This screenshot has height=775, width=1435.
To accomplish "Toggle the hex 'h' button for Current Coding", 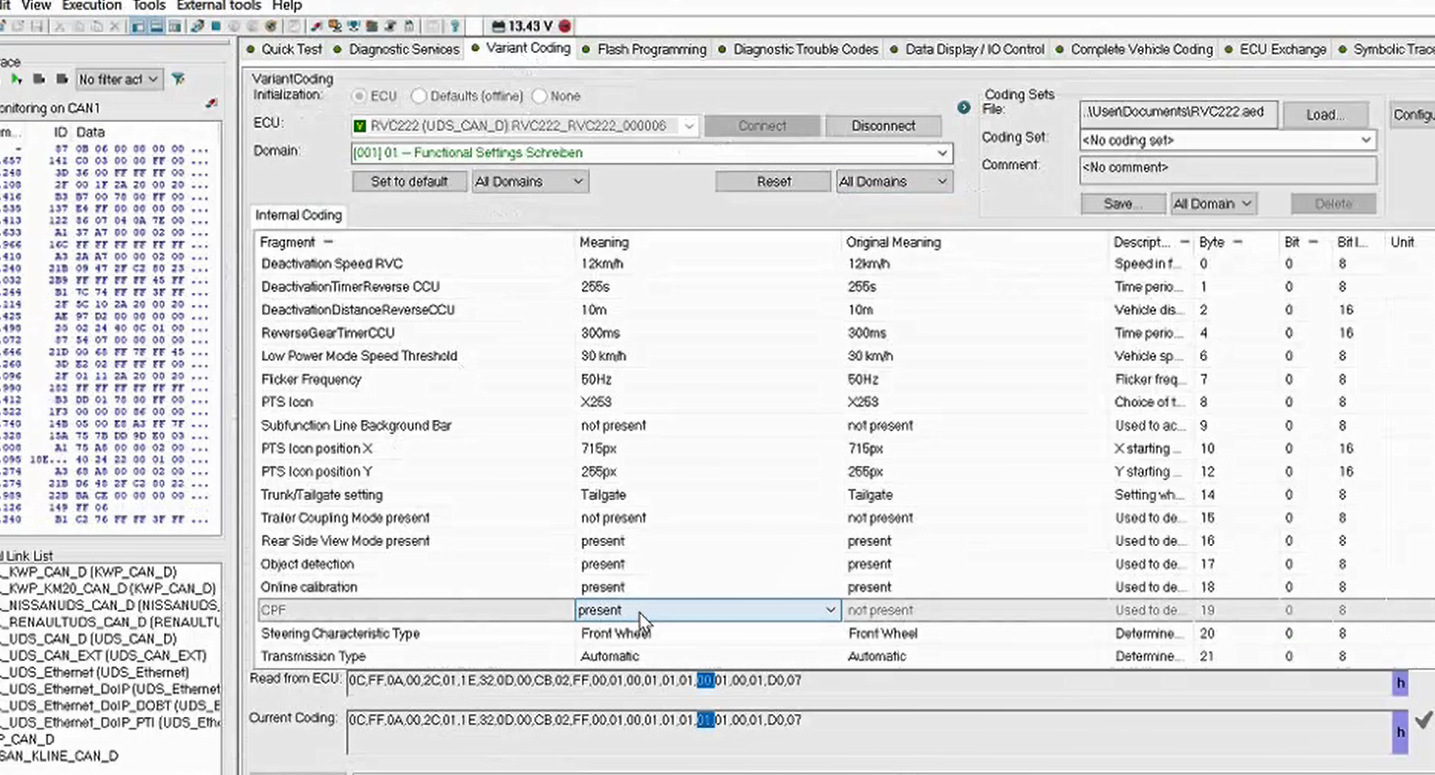I will click(x=1400, y=732).
